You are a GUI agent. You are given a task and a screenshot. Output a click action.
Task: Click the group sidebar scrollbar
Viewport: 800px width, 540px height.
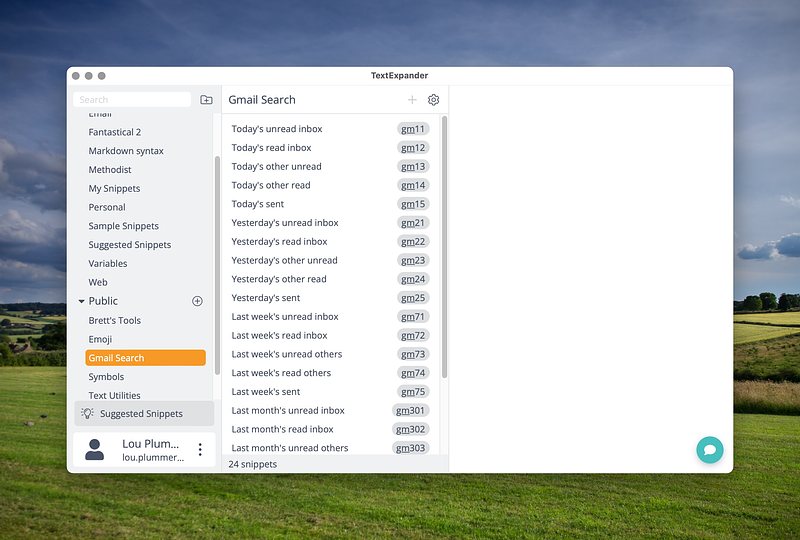217,265
